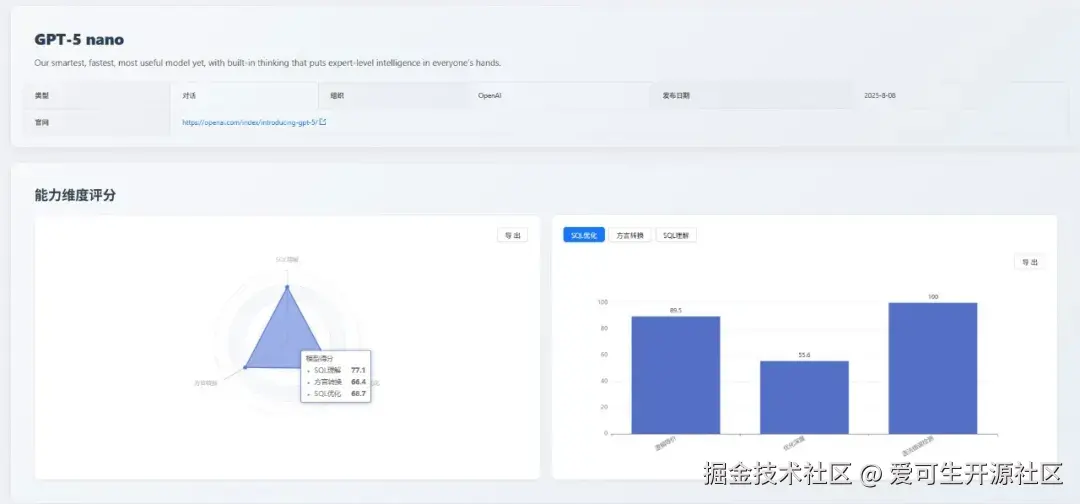Click the tooltip 方言转换 66.4 row
Screen dimensions: 1080x504
click(335, 381)
